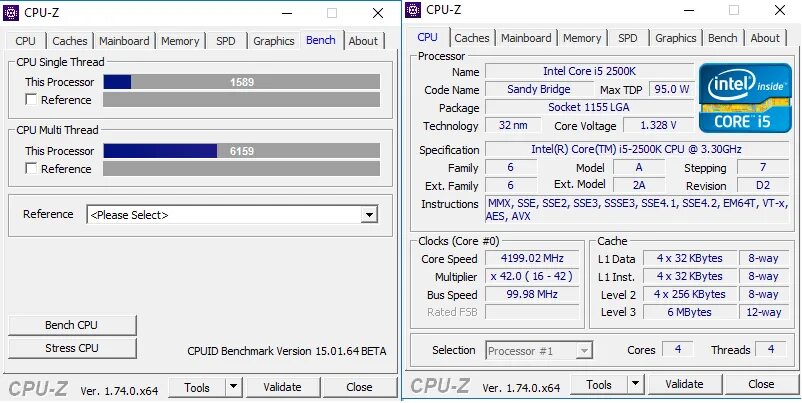Maximize the right CPU-Z window
This screenshot has height=403, width=802.
[734, 10]
